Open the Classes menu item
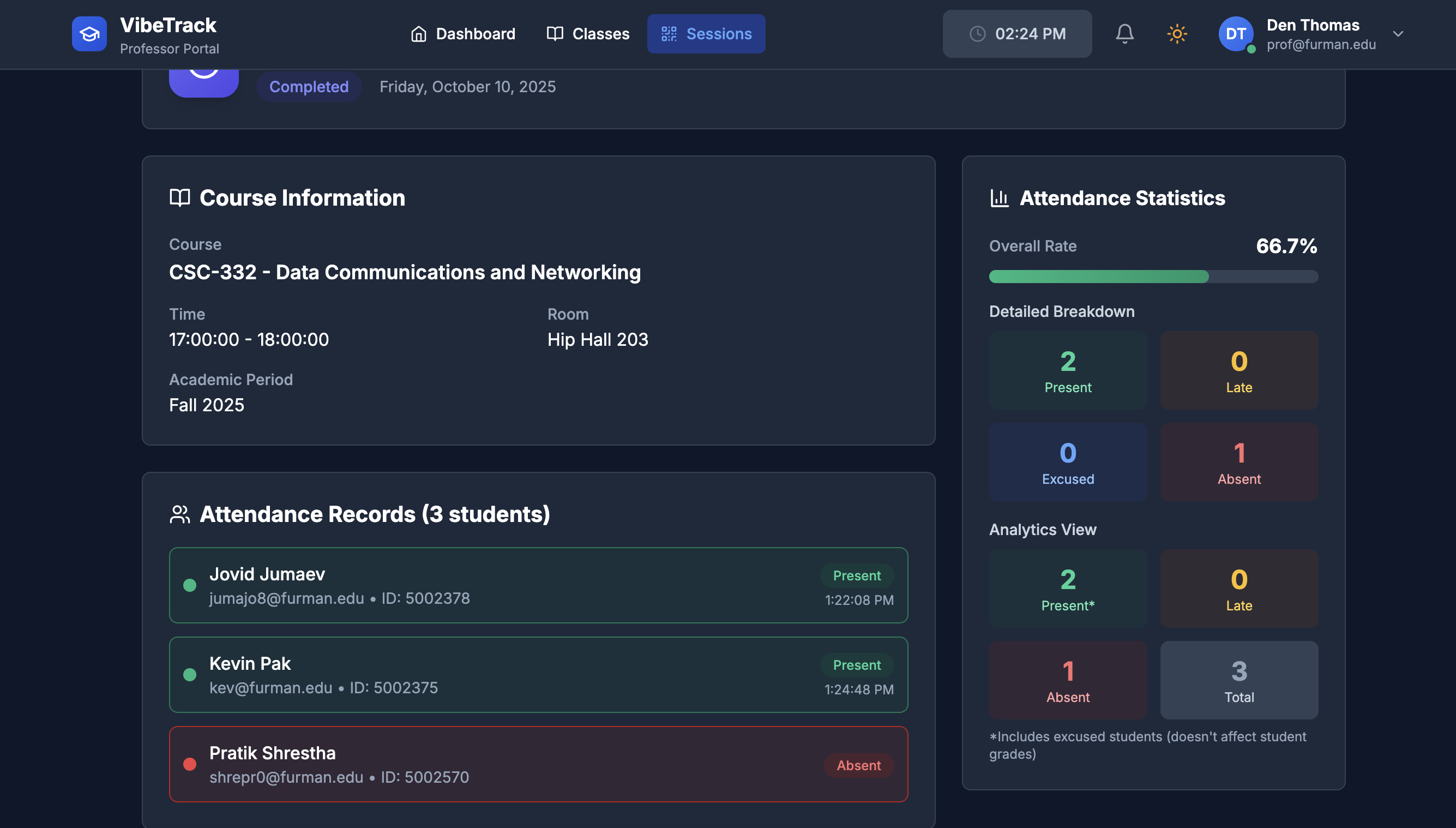The height and width of the screenshot is (828, 1456). point(588,34)
